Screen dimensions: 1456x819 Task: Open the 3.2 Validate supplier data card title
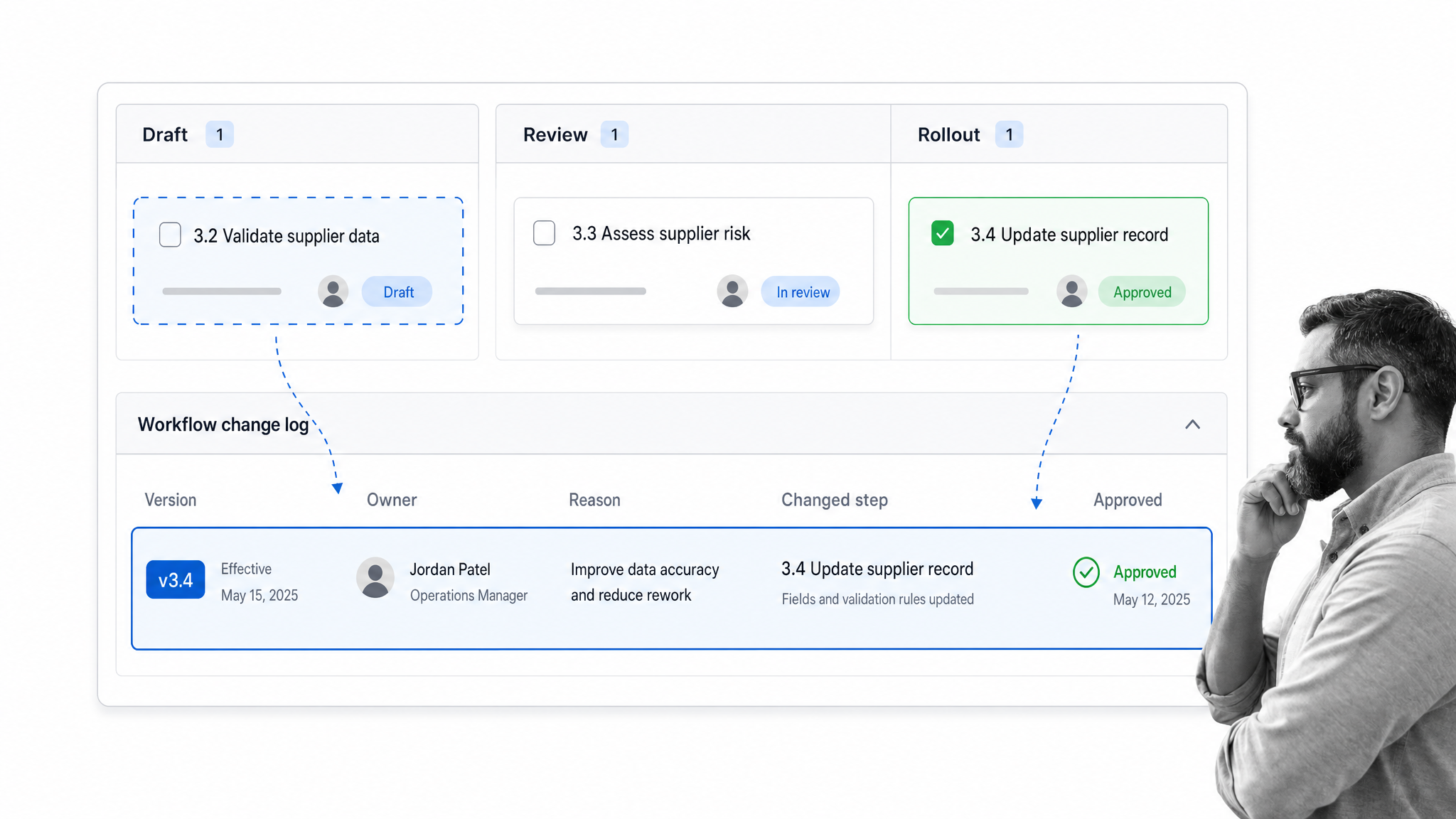(x=287, y=236)
